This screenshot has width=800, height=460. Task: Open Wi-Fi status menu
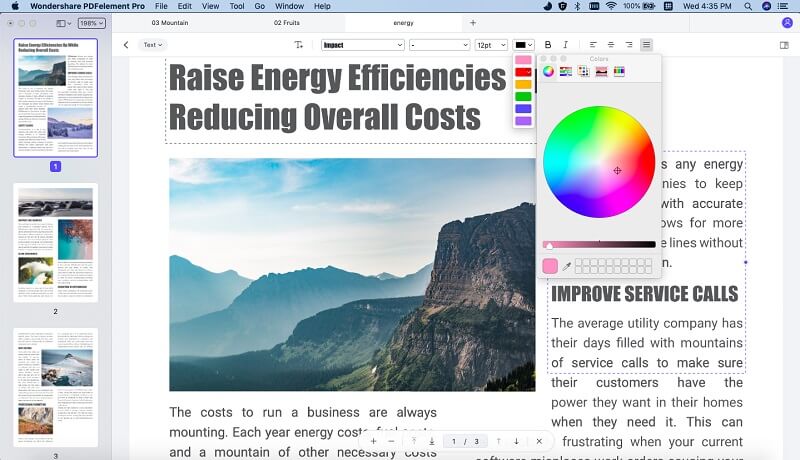click(x=611, y=6)
